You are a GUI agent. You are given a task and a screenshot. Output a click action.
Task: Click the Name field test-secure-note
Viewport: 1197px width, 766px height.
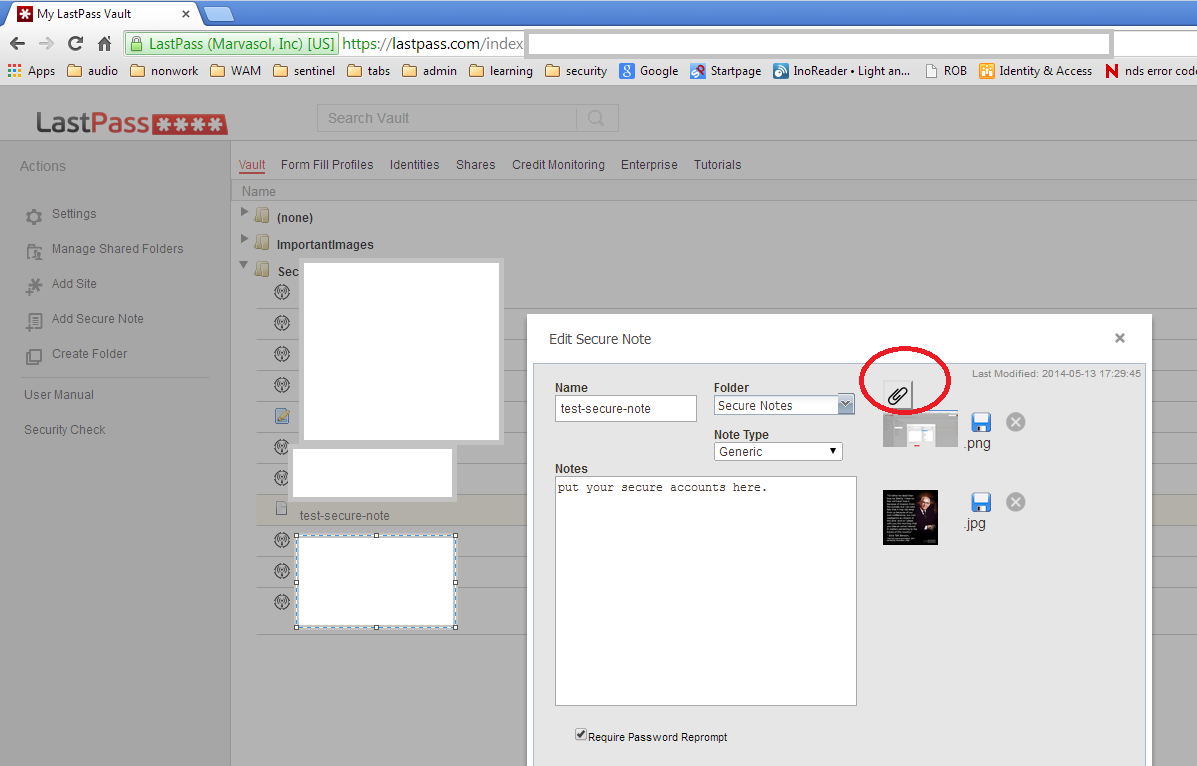coord(625,409)
